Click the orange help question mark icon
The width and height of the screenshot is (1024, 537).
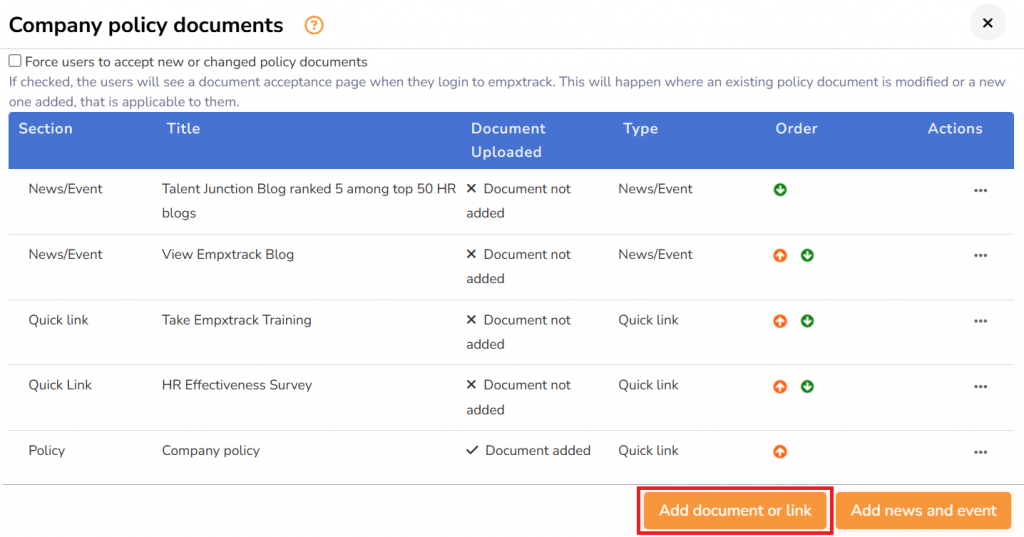[x=315, y=26]
